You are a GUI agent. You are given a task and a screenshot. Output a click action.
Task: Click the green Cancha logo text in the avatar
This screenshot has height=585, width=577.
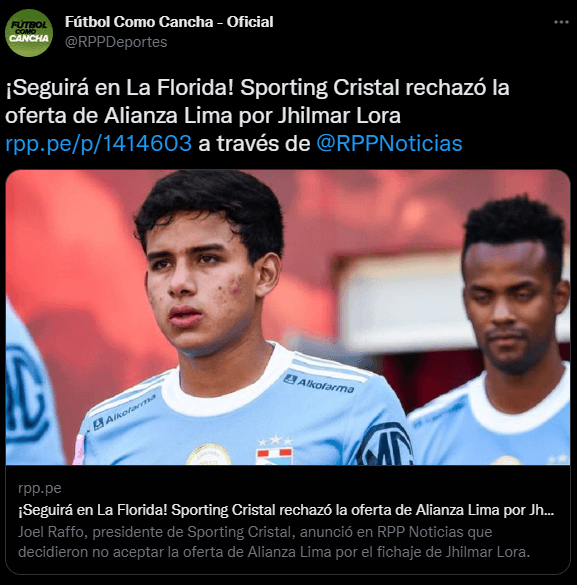[29, 38]
